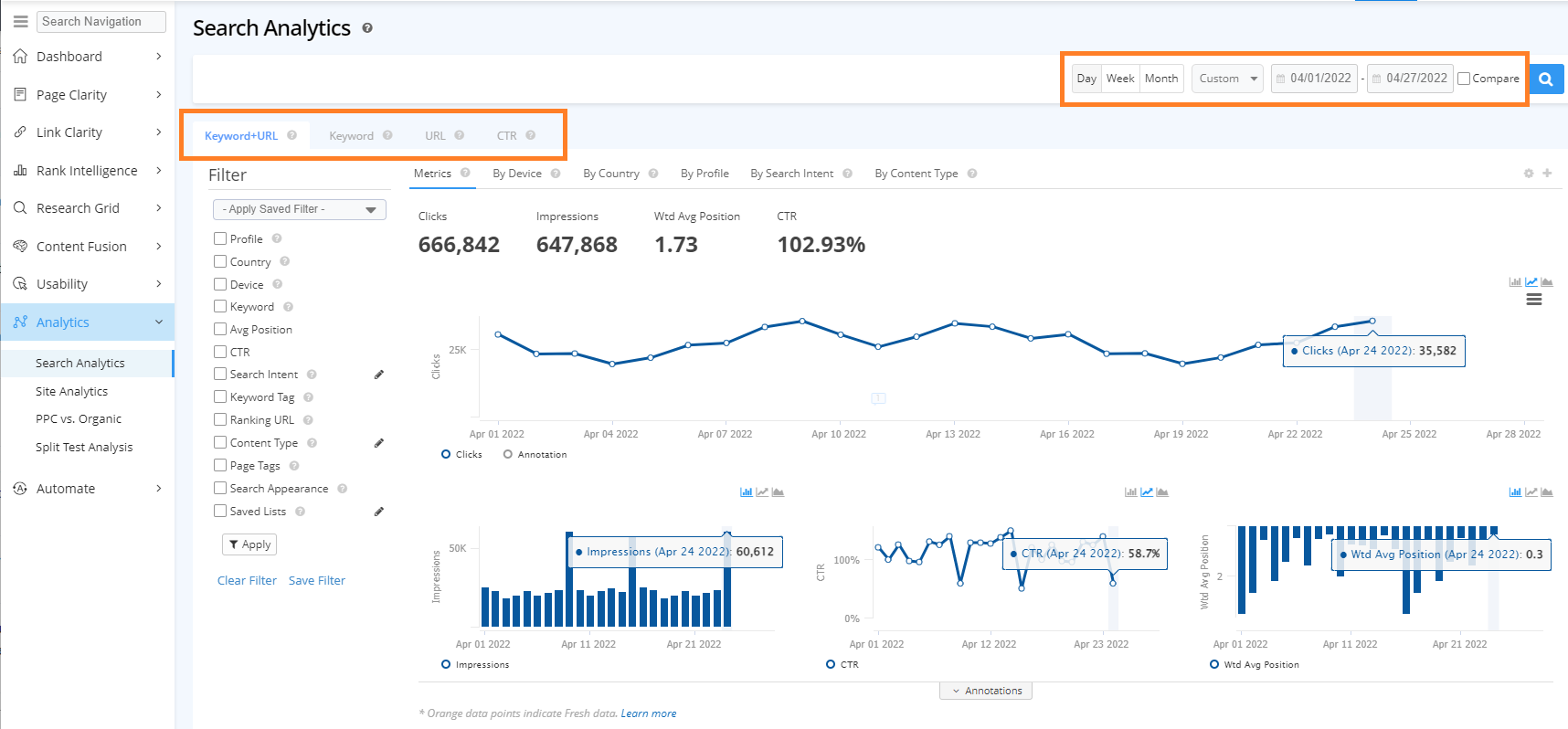Click the blue search magnifier button
Image resolution: width=1568 pixels, height=729 pixels.
1545,79
